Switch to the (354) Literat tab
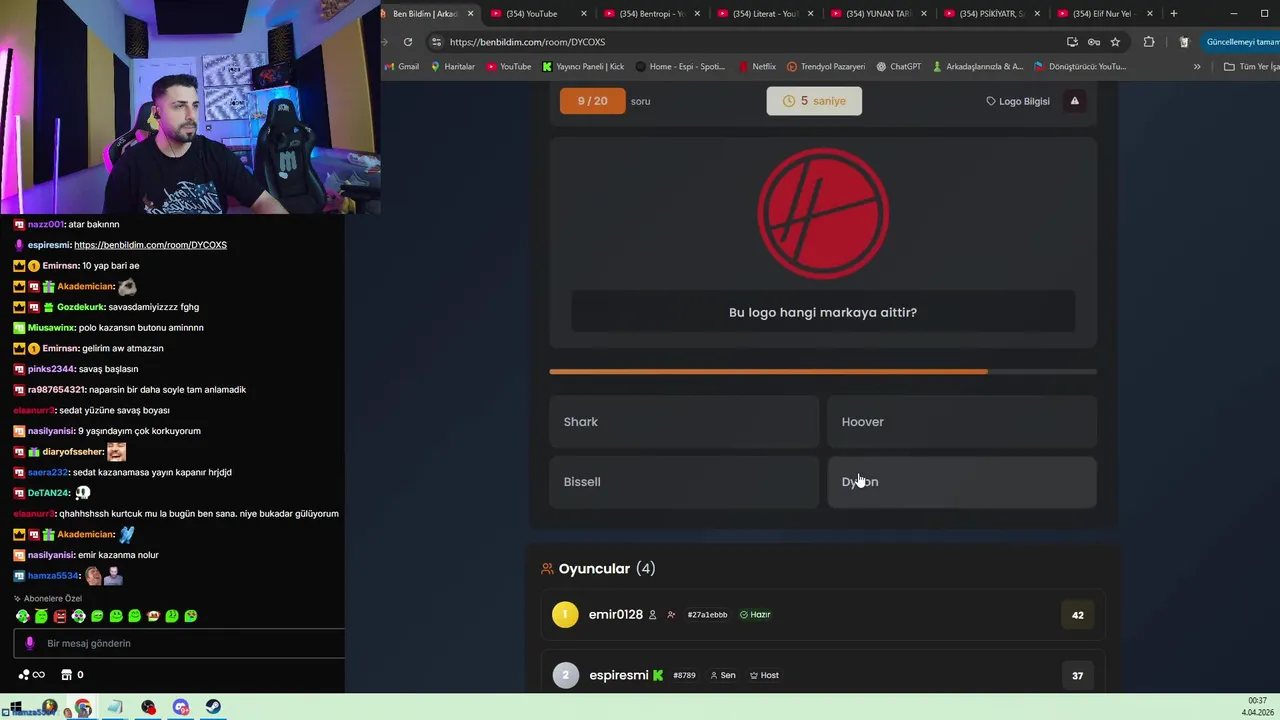This screenshot has width=1280, height=720. (764, 13)
